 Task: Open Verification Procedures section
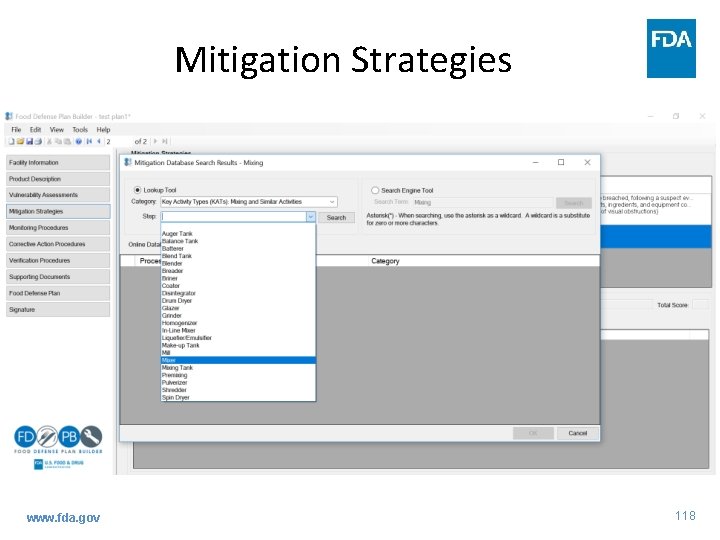click(x=58, y=260)
